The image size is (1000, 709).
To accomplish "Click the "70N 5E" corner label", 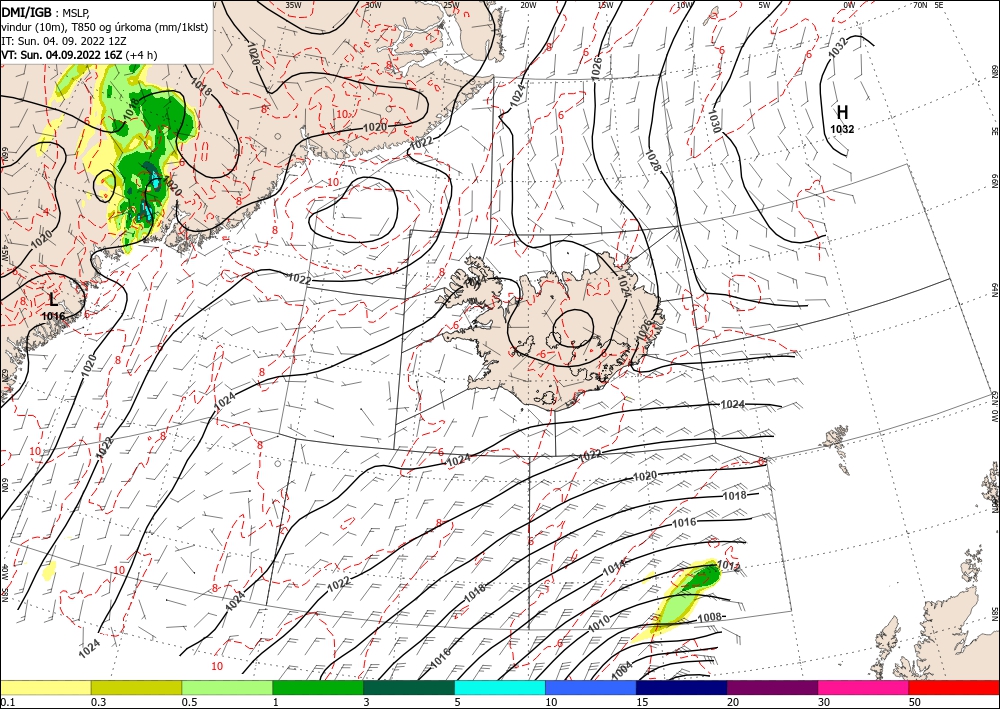I will click(x=928, y=5).
